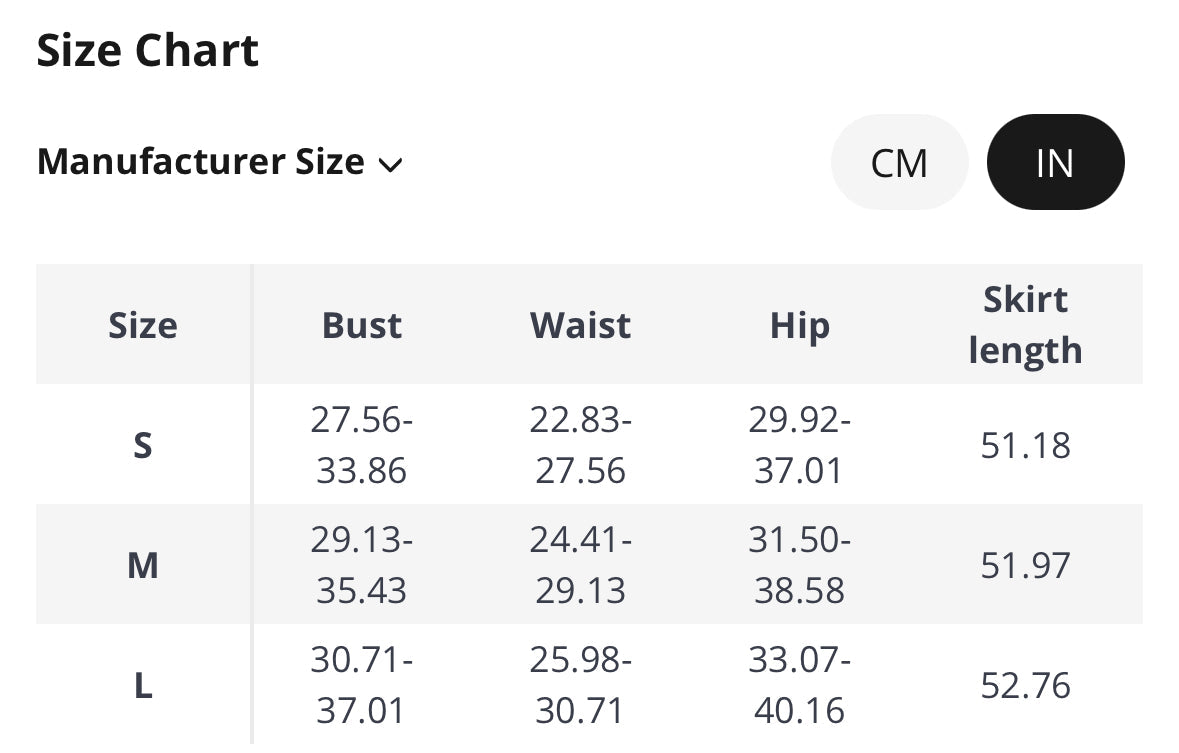The width and height of the screenshot is (1179, 753).
Task: Click the Size Chart heading
Action: 147,50
